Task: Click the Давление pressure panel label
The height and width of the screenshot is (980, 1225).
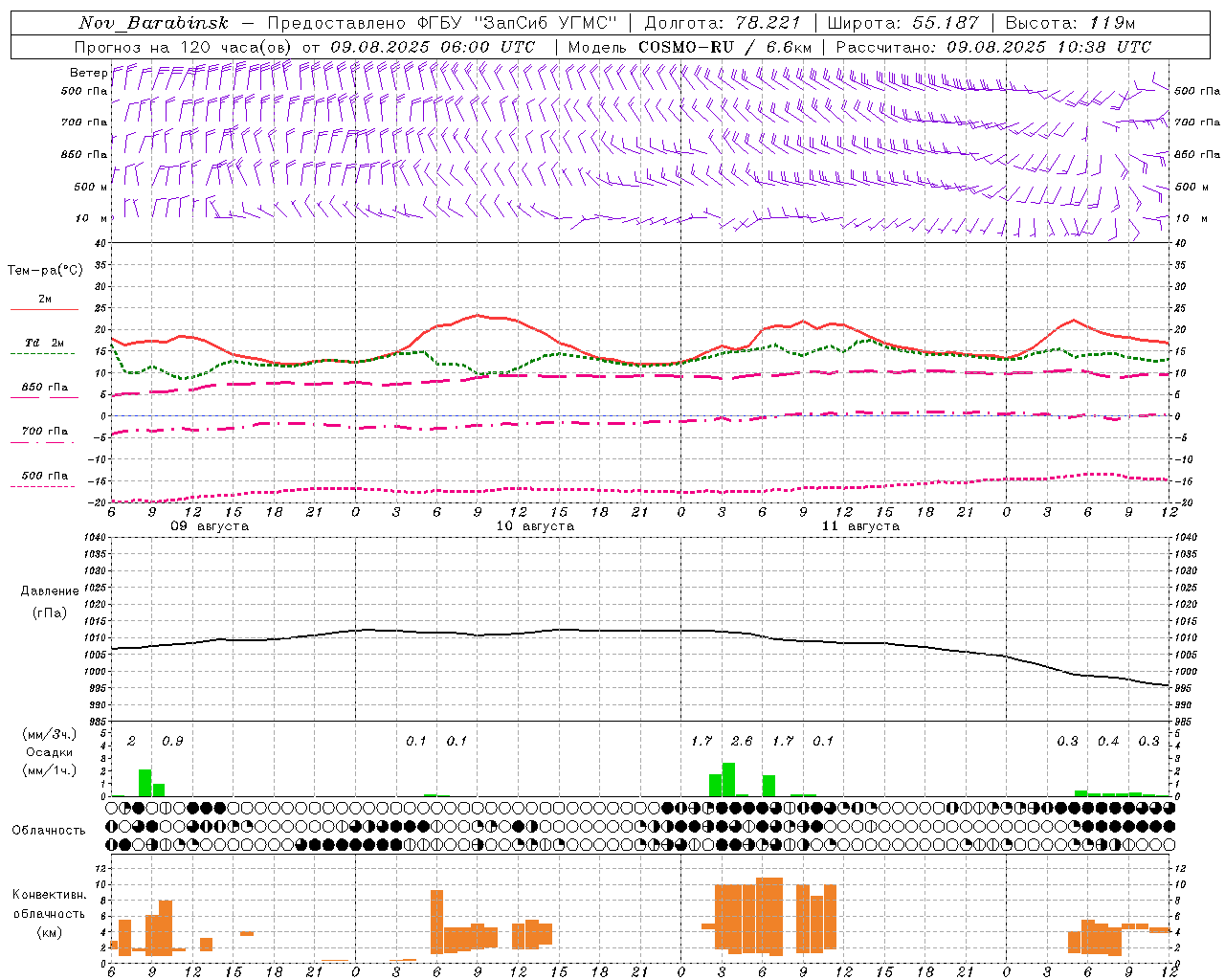Action: 49,591
